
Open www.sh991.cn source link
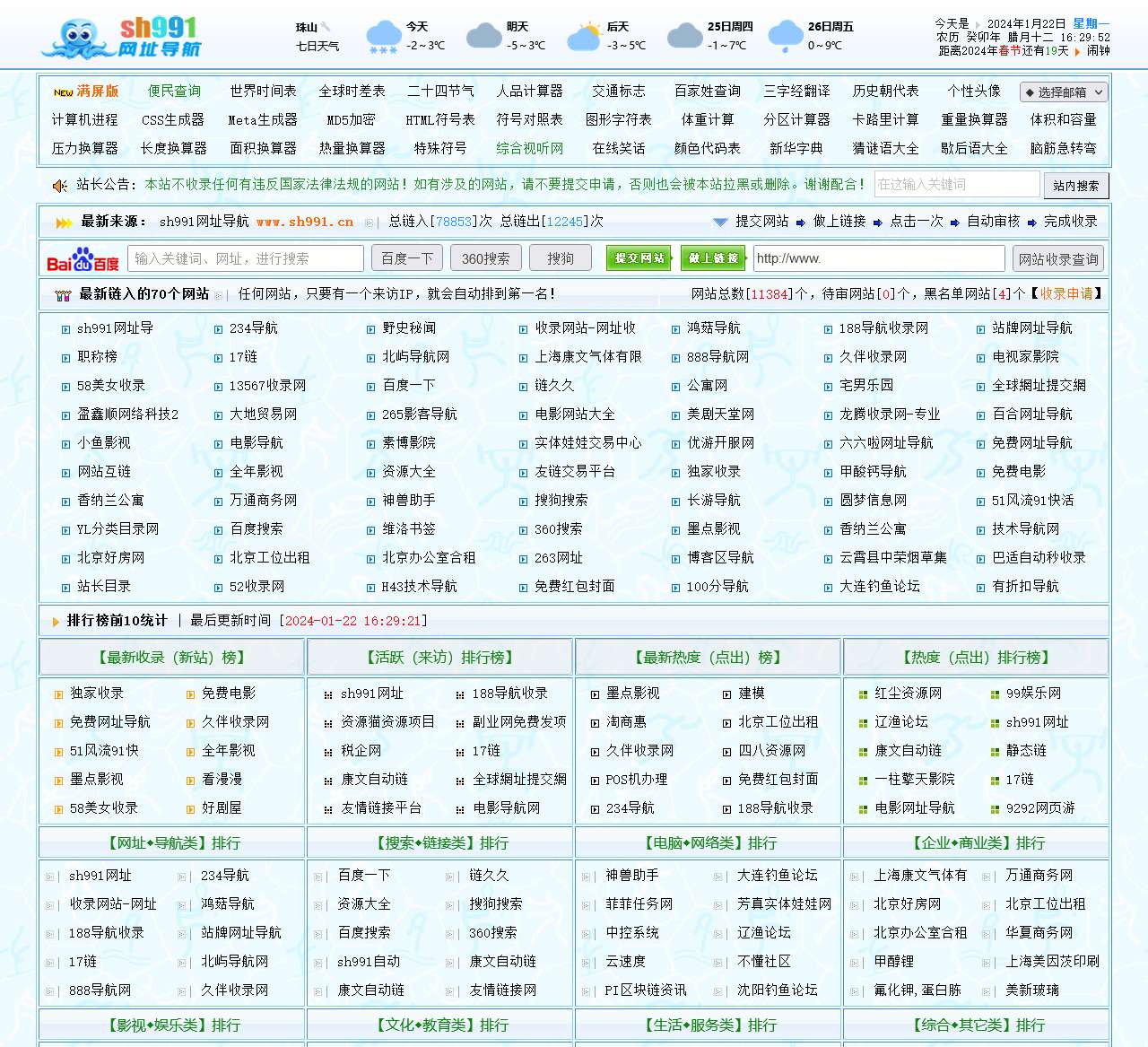pyautogui.click(x=305, y=222)
